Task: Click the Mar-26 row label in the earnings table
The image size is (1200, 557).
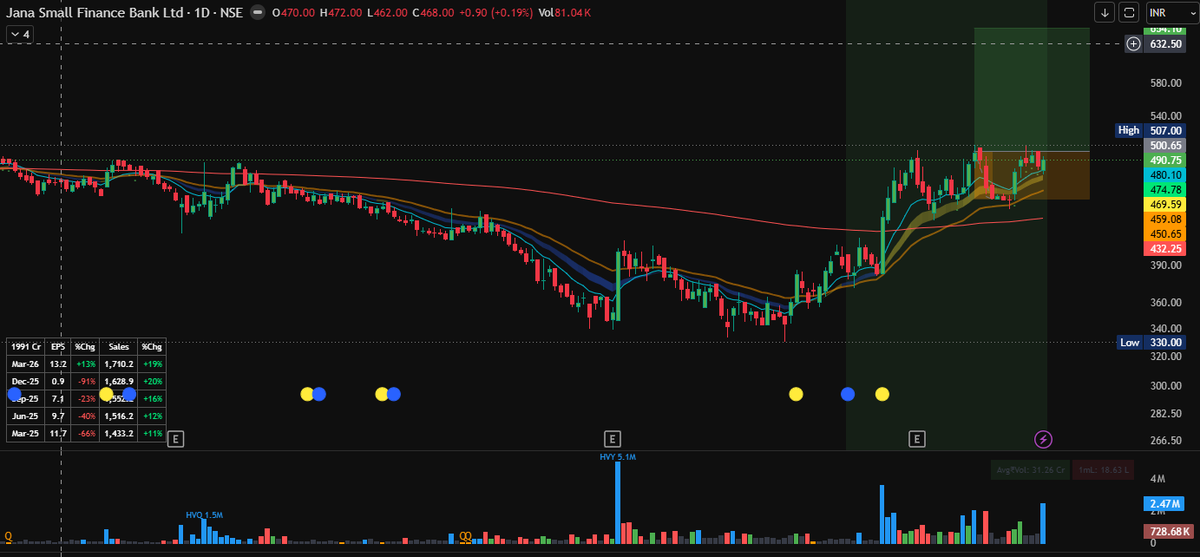Action: click(x=26, y=363)
